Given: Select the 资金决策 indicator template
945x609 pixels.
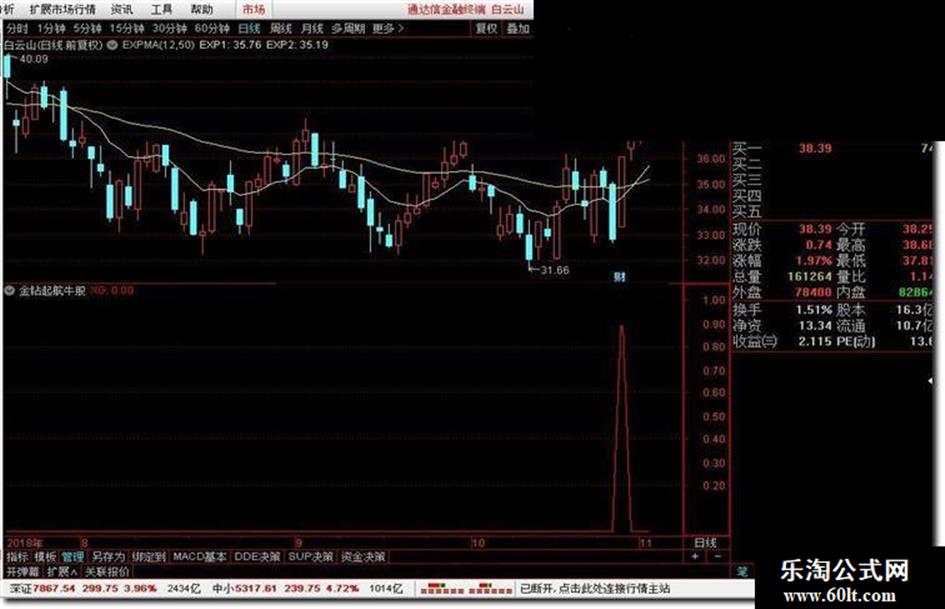Looking at the screenshot, I should 363,557.
